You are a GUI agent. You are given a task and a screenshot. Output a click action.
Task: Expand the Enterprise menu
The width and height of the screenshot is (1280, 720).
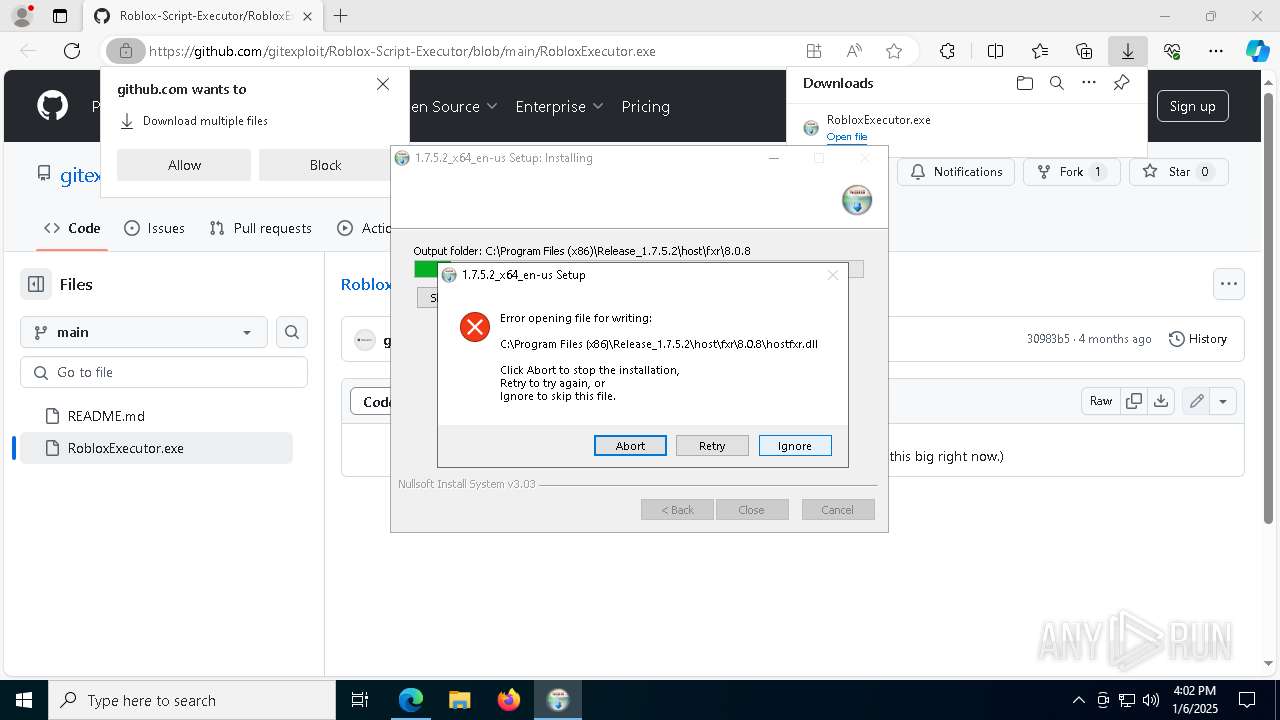coord(559,106)
